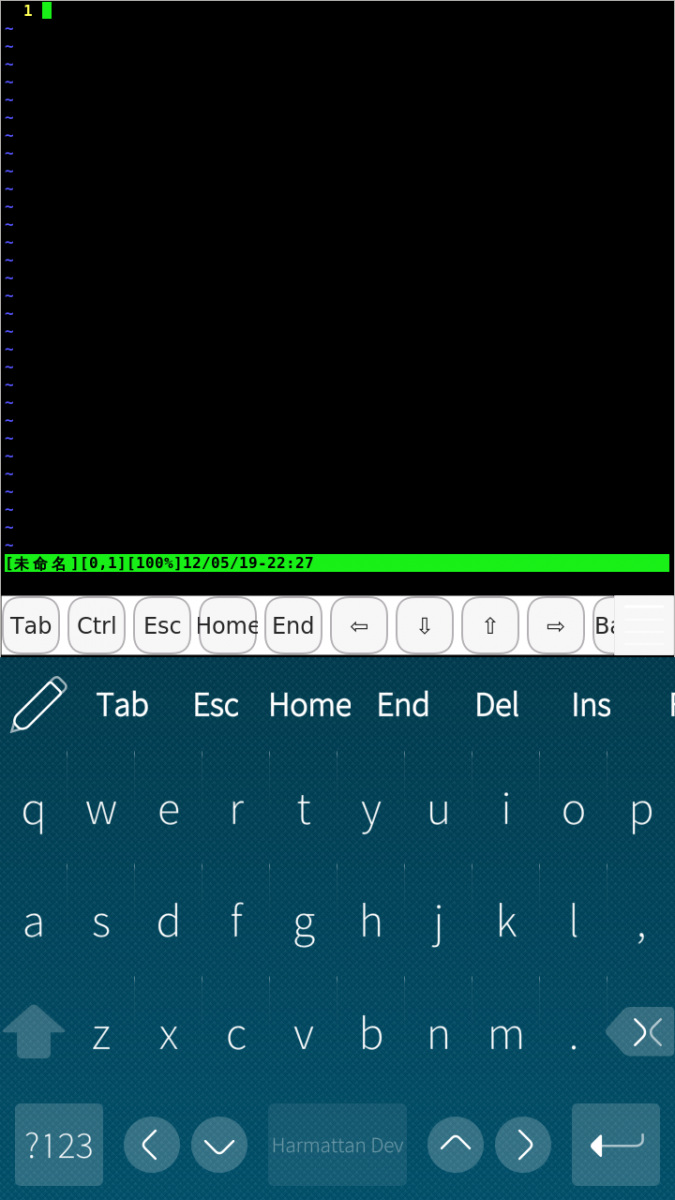
Task: Tap the backspace key icon
Action: point(640,1032)
